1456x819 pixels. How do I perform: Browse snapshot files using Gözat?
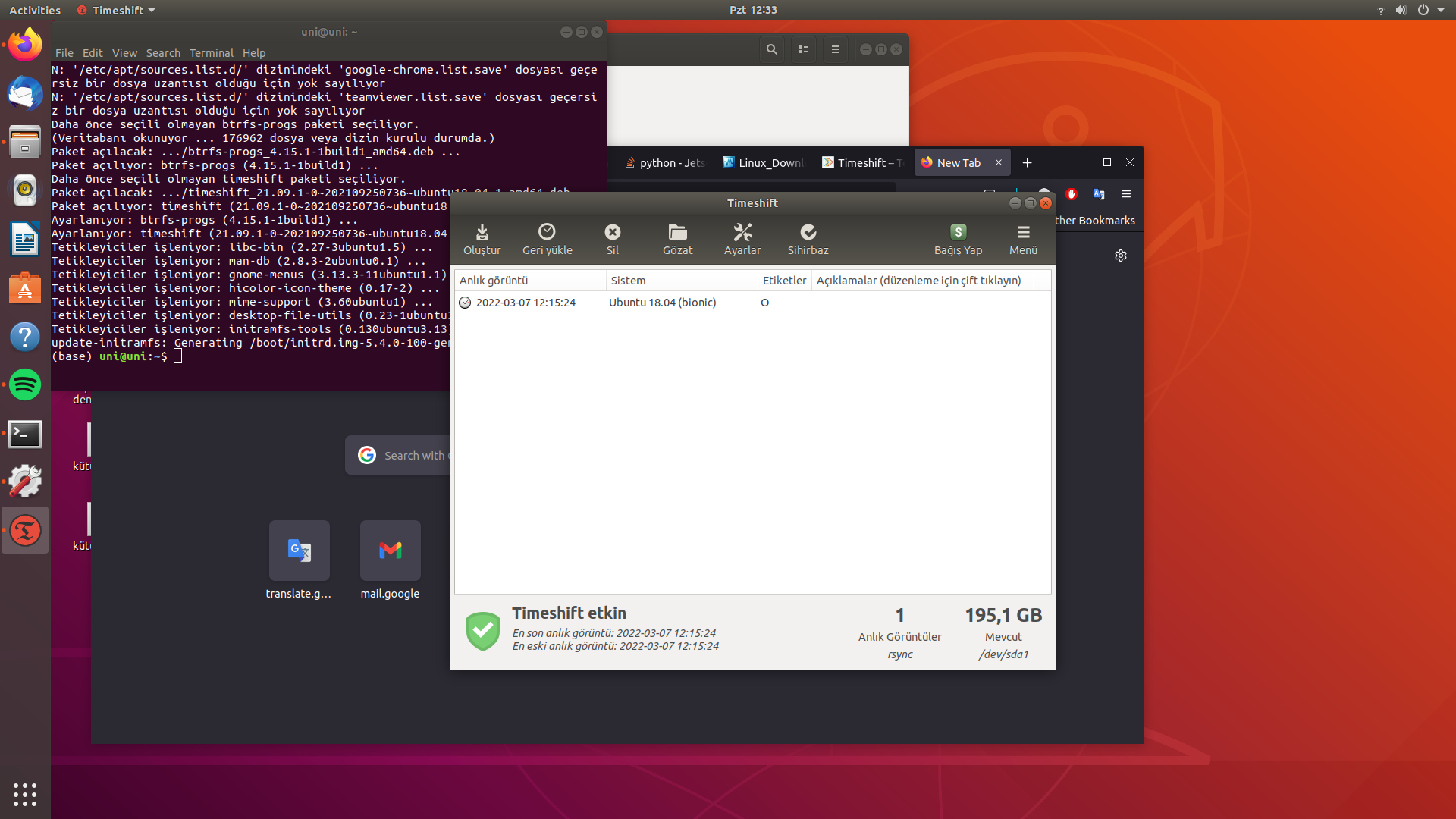(x=678, y=238)
